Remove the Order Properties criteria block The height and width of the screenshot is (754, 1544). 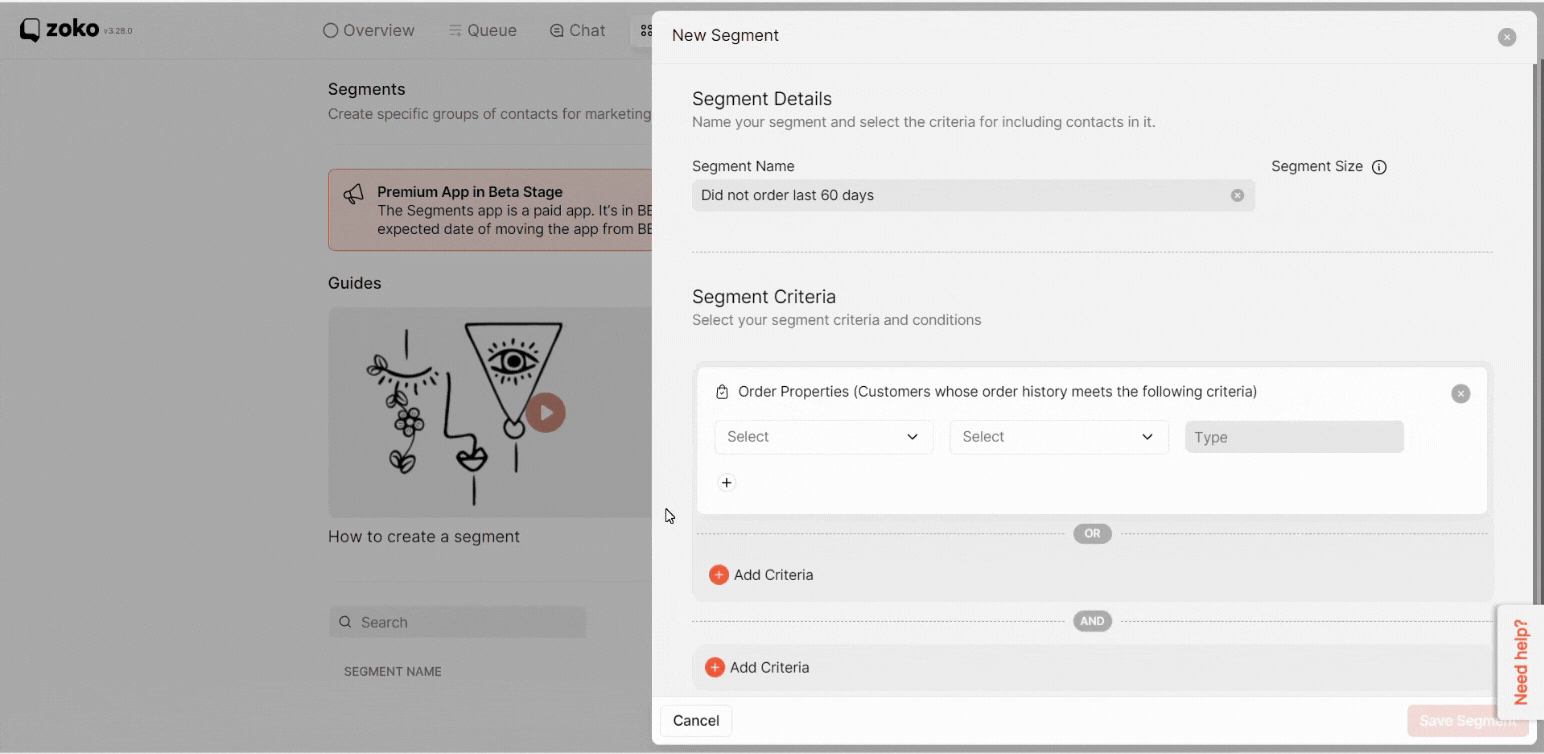click(x=1461, y=394)
